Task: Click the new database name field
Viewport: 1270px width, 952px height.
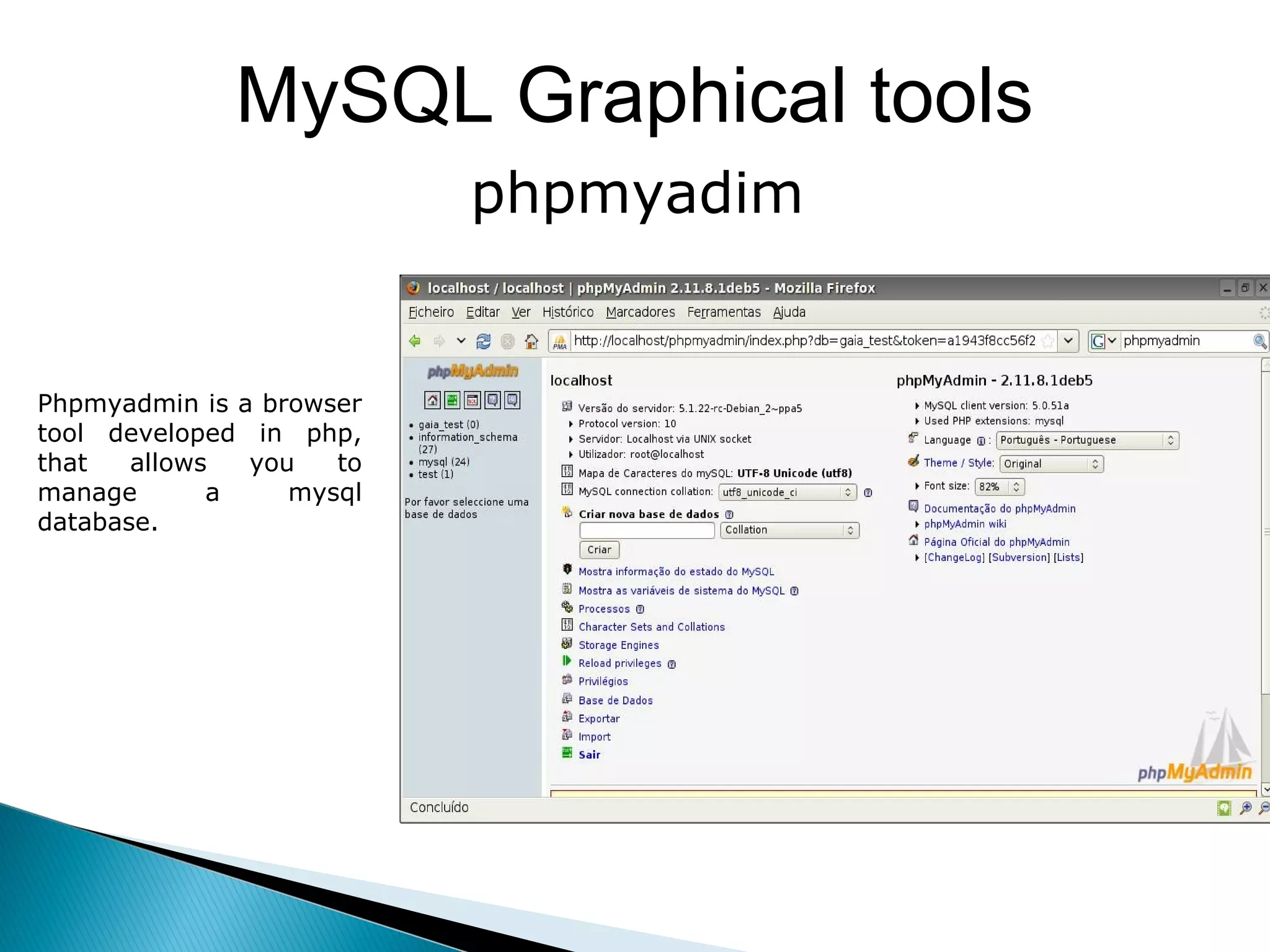Action: (x=647, y=531)
